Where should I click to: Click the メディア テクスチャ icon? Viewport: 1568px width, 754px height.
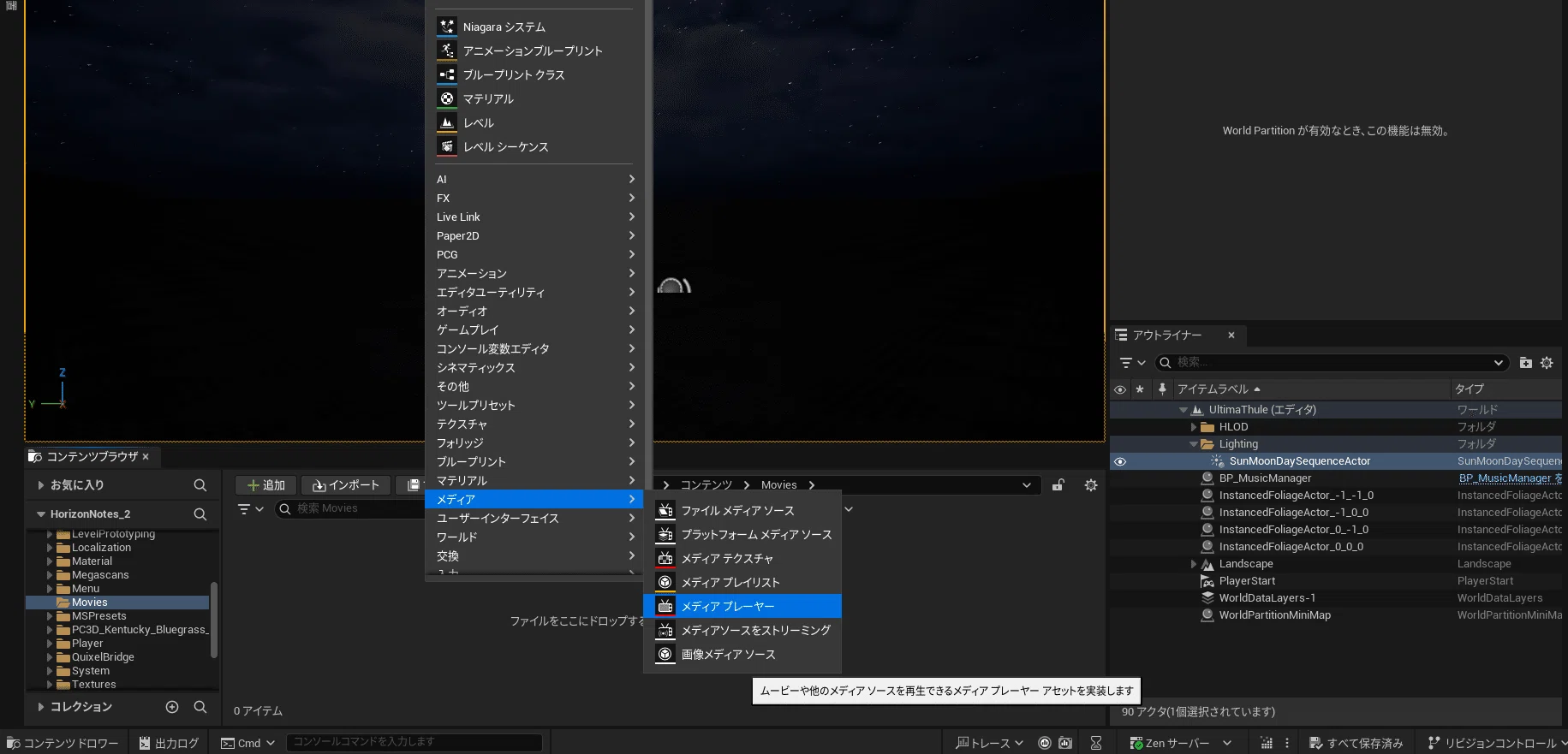[x=665, y=558]
